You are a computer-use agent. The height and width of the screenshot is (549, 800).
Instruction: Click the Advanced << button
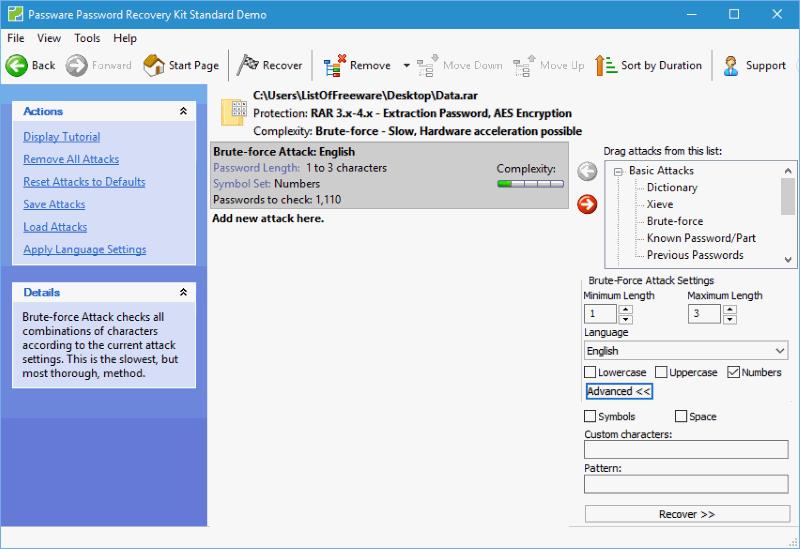coord(619,391)
